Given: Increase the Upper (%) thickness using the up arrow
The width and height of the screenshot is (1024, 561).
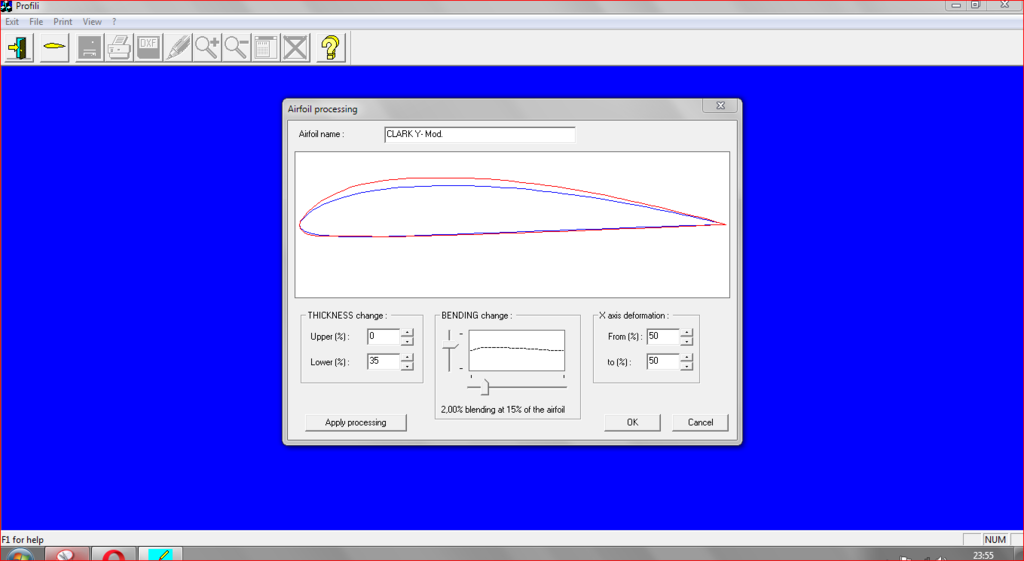Looking at the screenshot, I should [407, 332].
